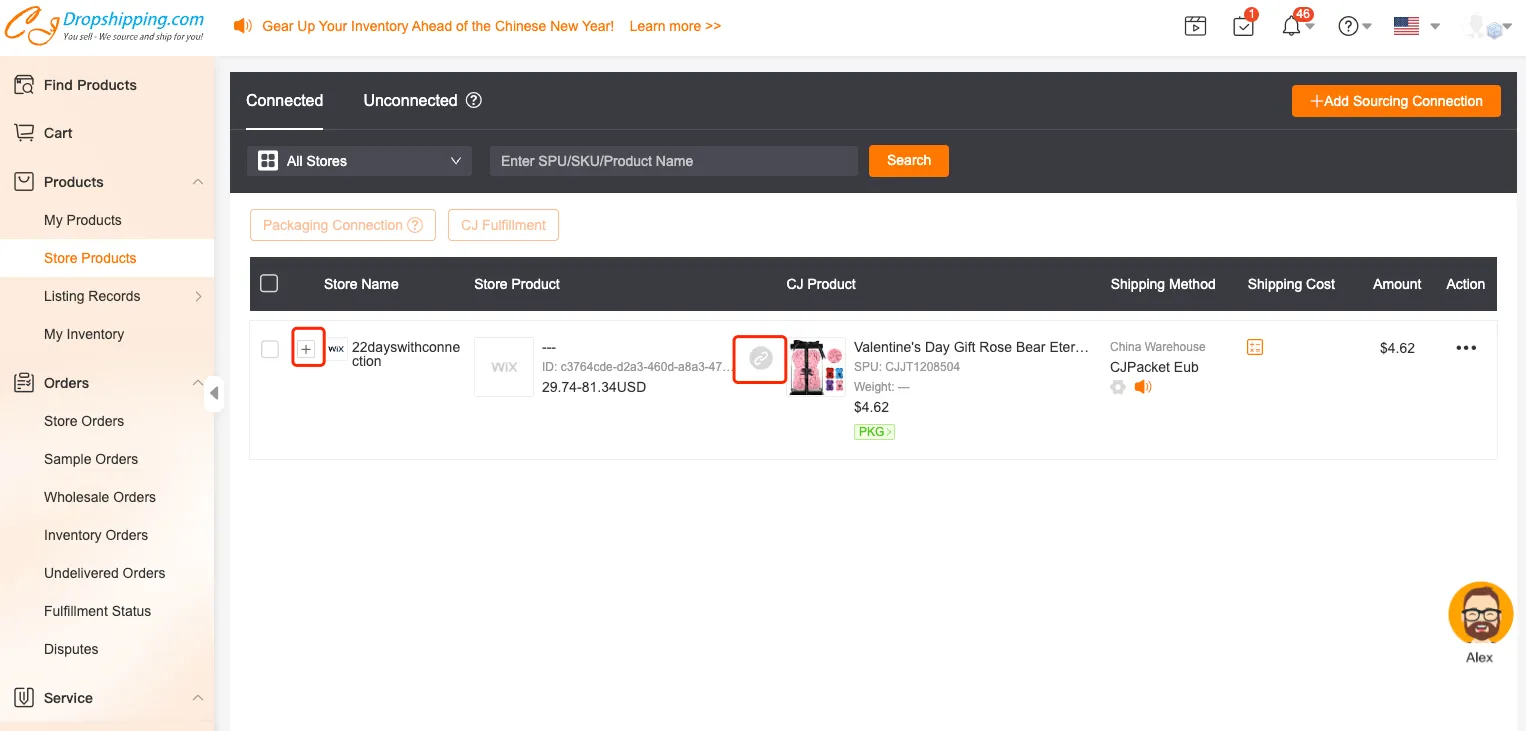Click the task checklist icon with badge
Screen dimensions: 1526x731
tap(1243, 27)
